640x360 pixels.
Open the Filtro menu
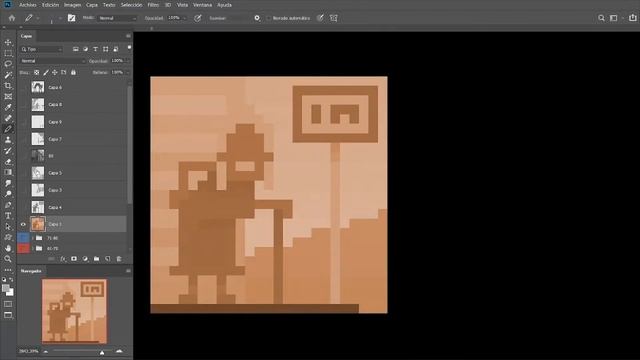point(153,5)
